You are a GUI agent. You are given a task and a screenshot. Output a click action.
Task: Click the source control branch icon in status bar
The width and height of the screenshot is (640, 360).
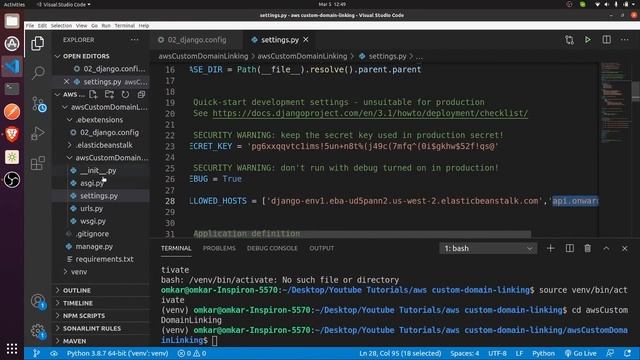point(36,353)
